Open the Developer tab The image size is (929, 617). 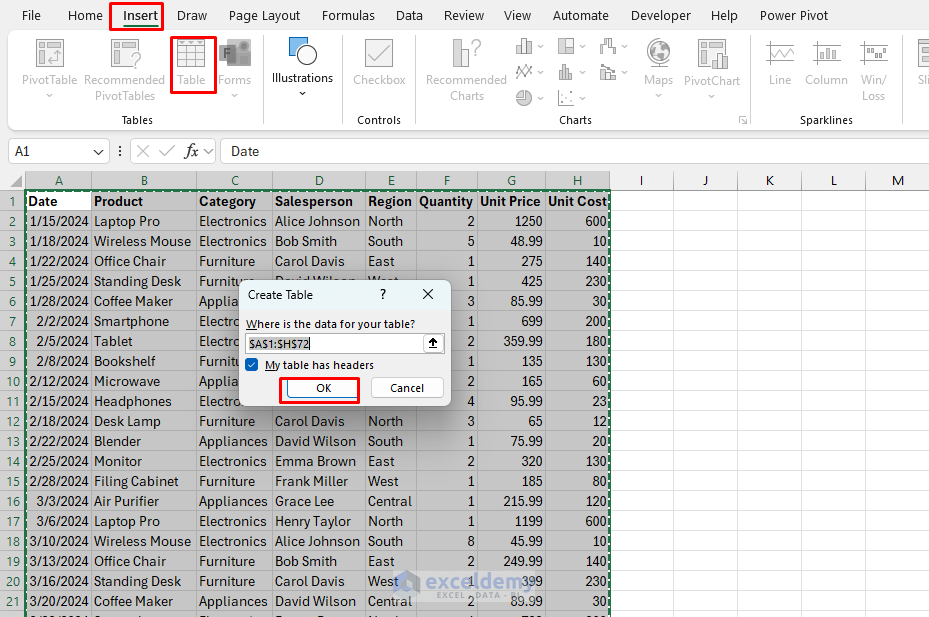pyautogui.click(x=661, y=15)
